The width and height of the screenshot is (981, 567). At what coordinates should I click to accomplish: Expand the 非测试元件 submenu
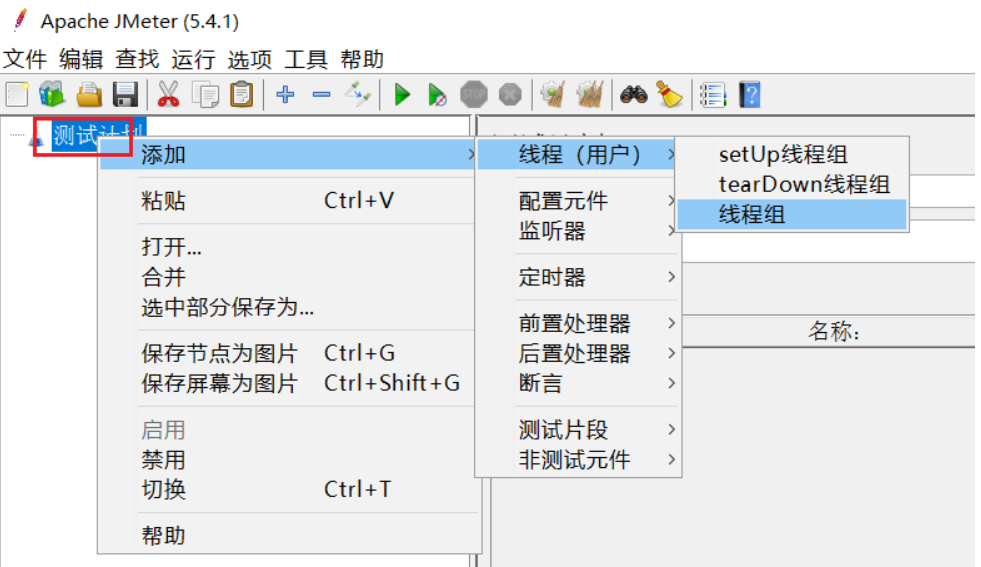point(578,459)
